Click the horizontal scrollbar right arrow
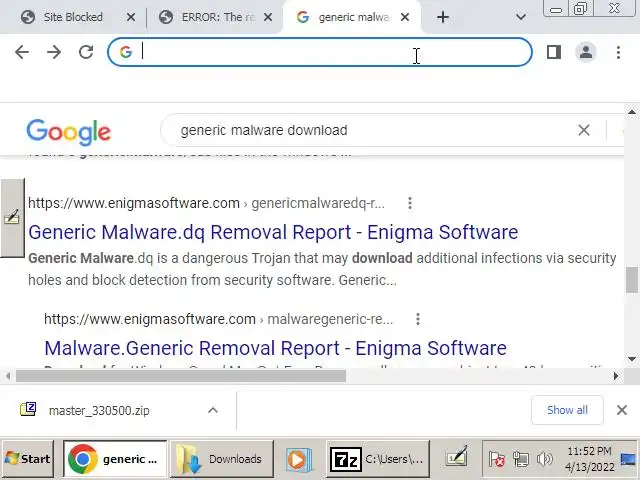Screen dimensions: 640x480 coord(616,376)
